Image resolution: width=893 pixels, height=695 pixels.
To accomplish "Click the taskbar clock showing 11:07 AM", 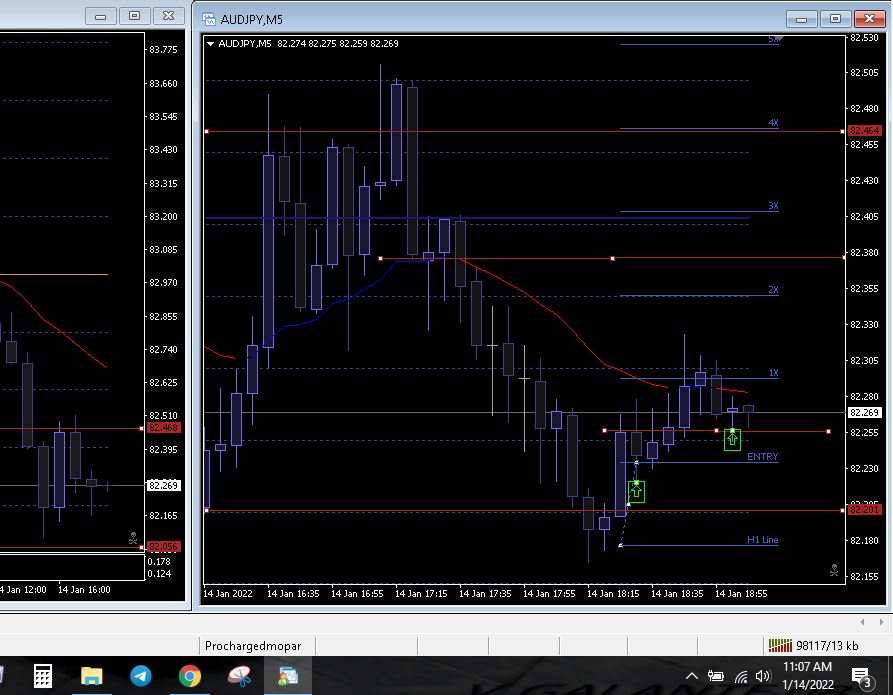I will coord(807,675).
